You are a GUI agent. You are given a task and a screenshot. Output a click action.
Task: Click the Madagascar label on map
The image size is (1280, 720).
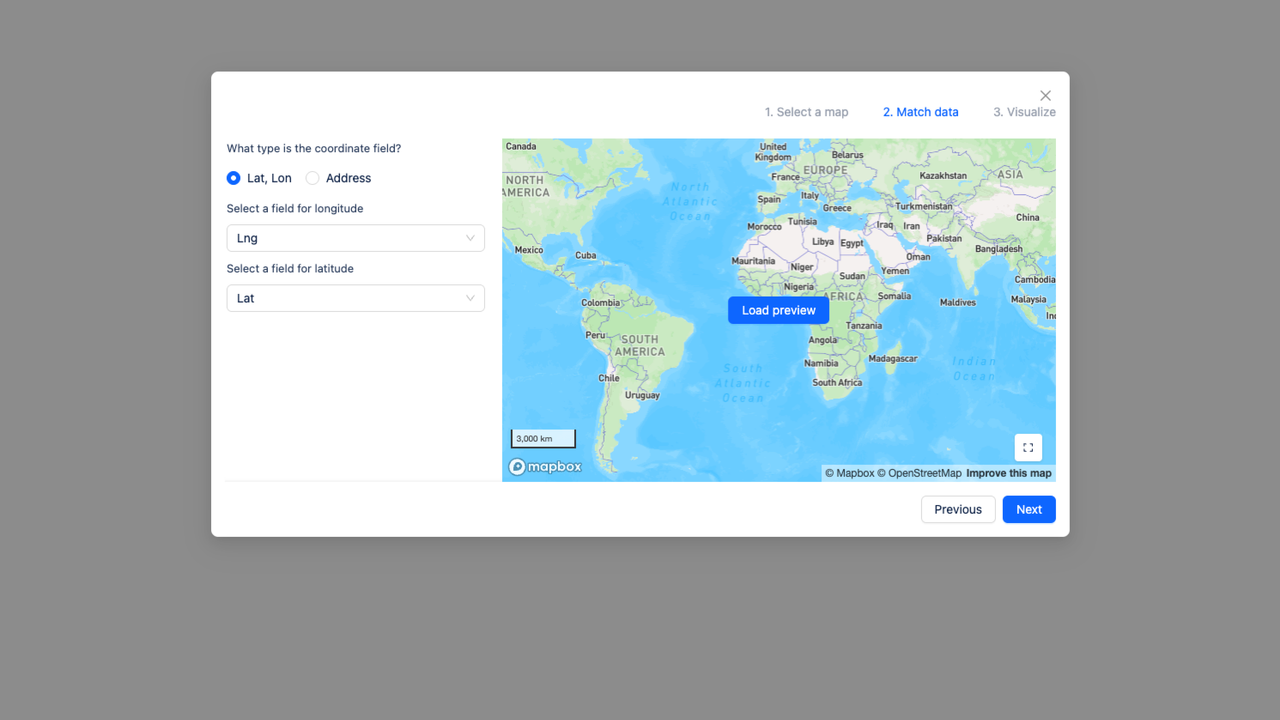pyautogui.click(x=893, y=358)
